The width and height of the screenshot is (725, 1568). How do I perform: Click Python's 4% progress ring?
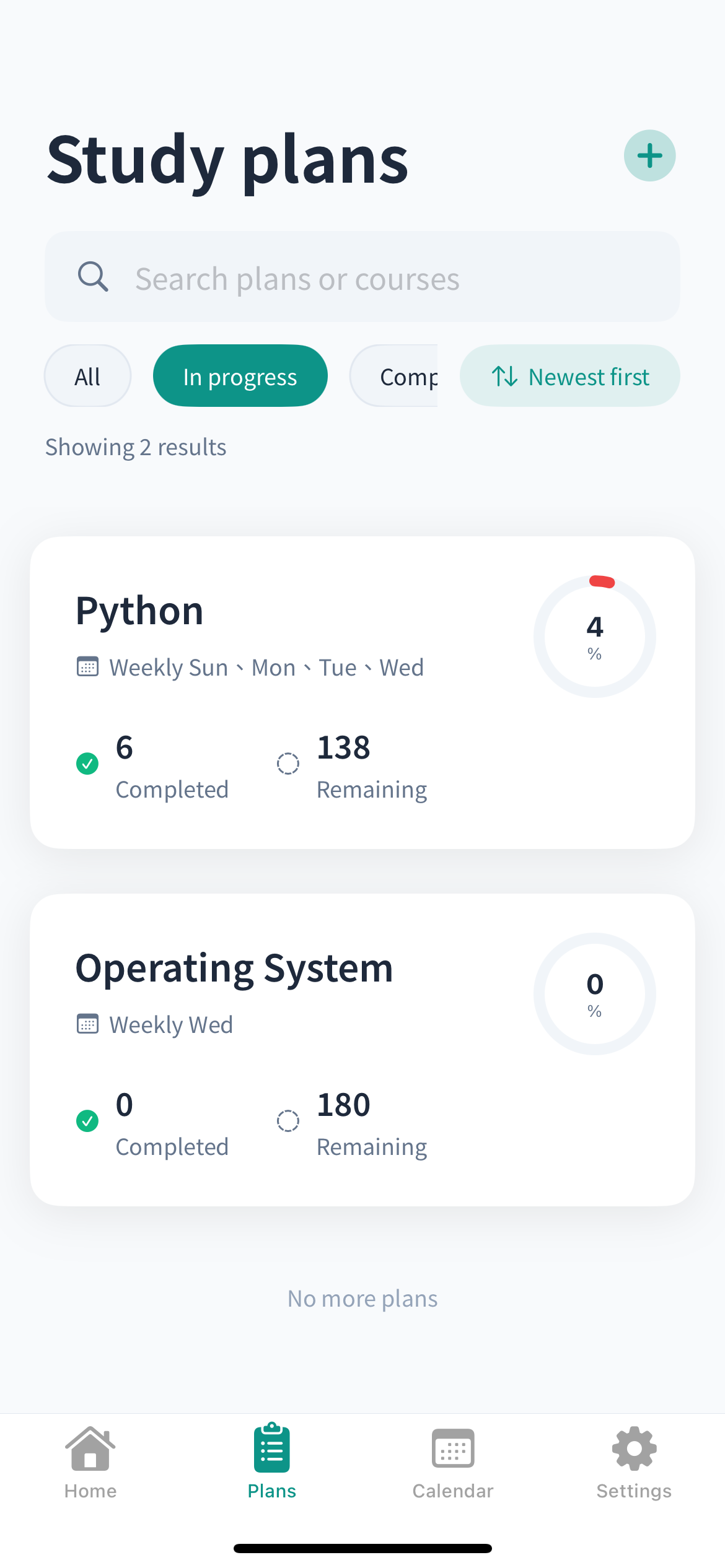coord(594,635)
